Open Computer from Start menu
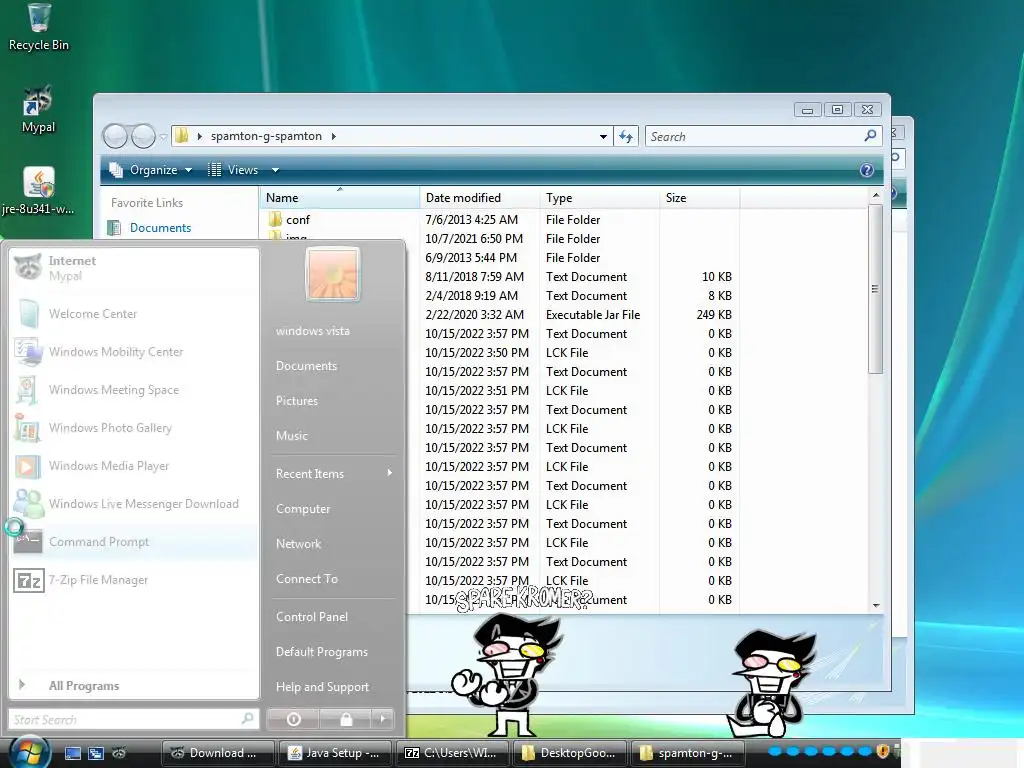Image resolution: width=1024 pixels, height=768 pixels. pos(302,509)
